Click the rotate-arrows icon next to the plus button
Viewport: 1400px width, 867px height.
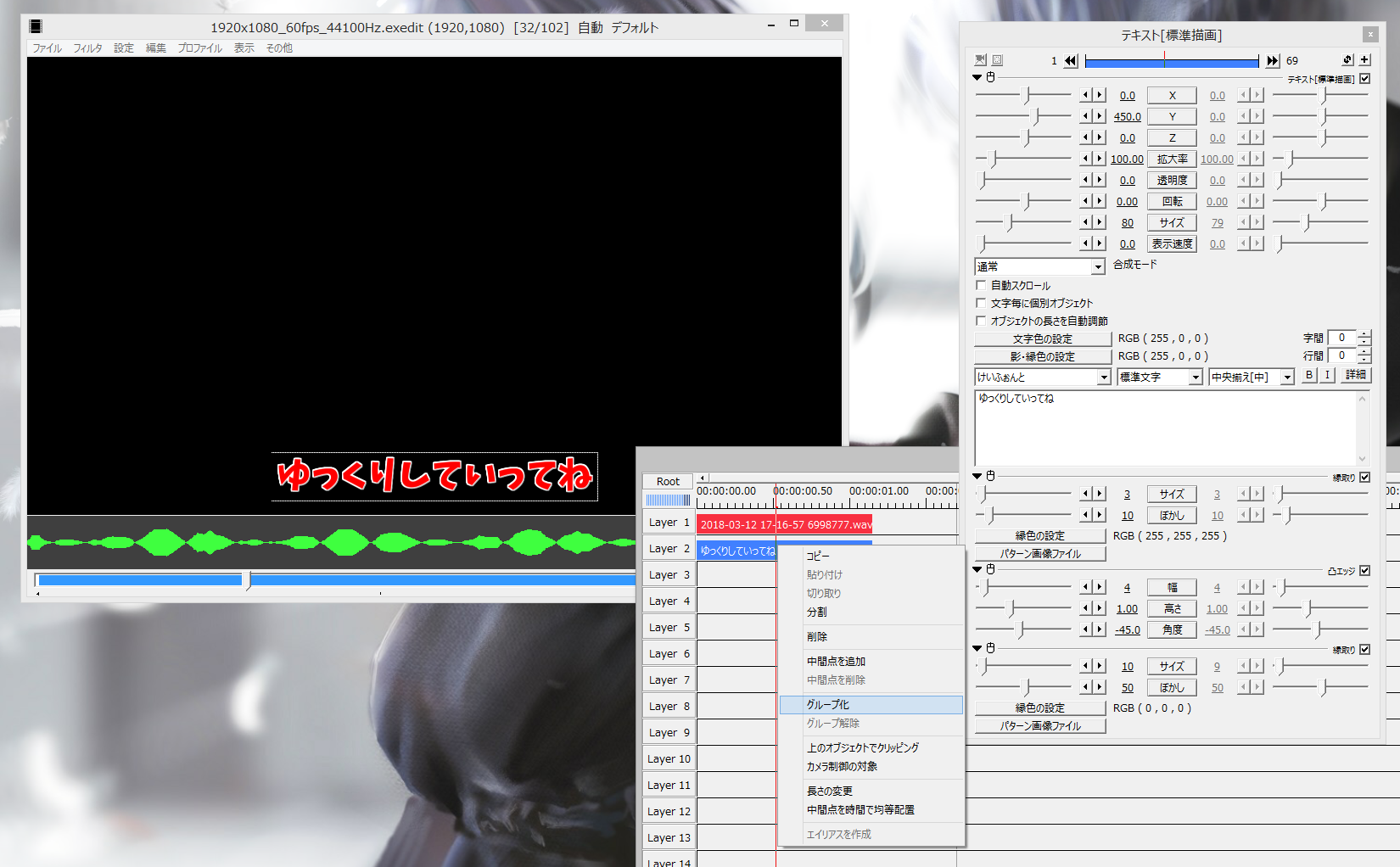1347,60
